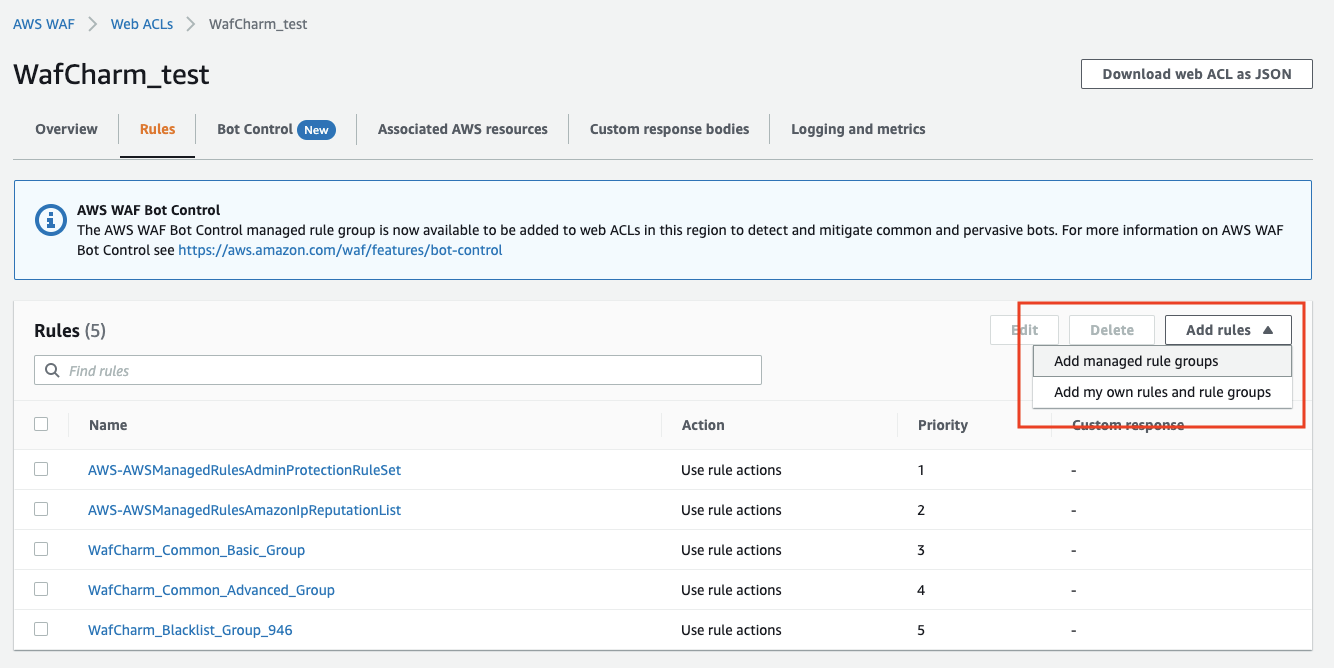Click the Rules (5) section heading
This screenshot has width=1334, height=668.
click(x=70, y=331)
